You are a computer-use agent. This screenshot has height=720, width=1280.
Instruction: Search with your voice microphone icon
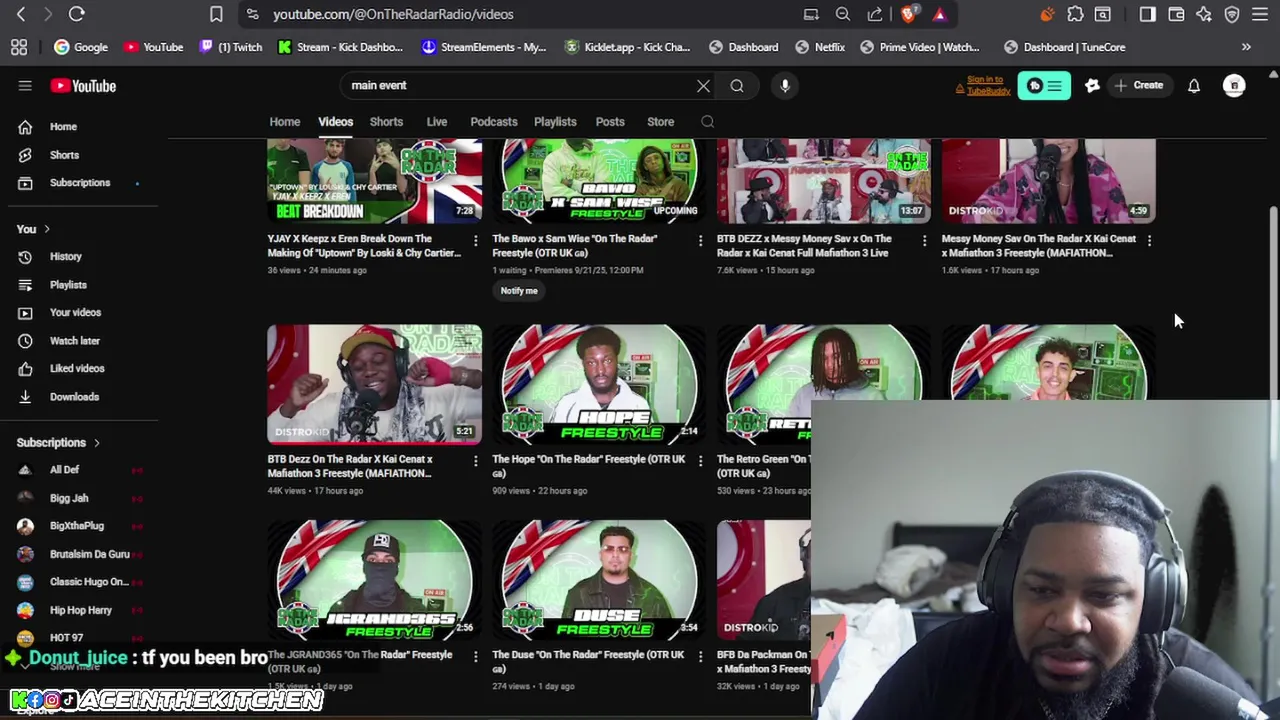(x=785, y=86)
